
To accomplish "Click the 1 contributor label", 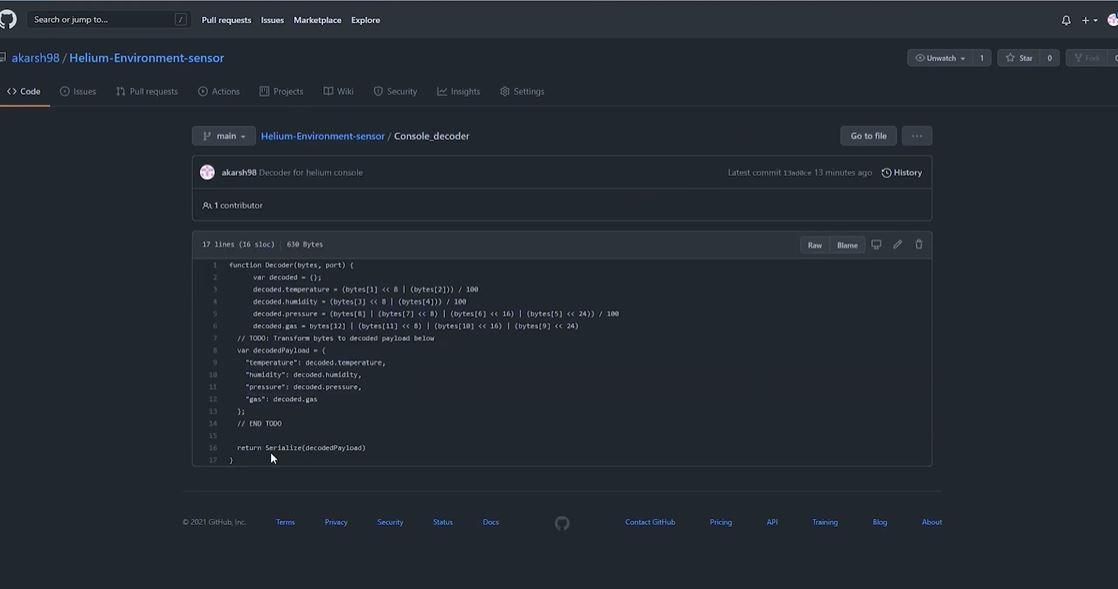I will (x=232, y=205).
